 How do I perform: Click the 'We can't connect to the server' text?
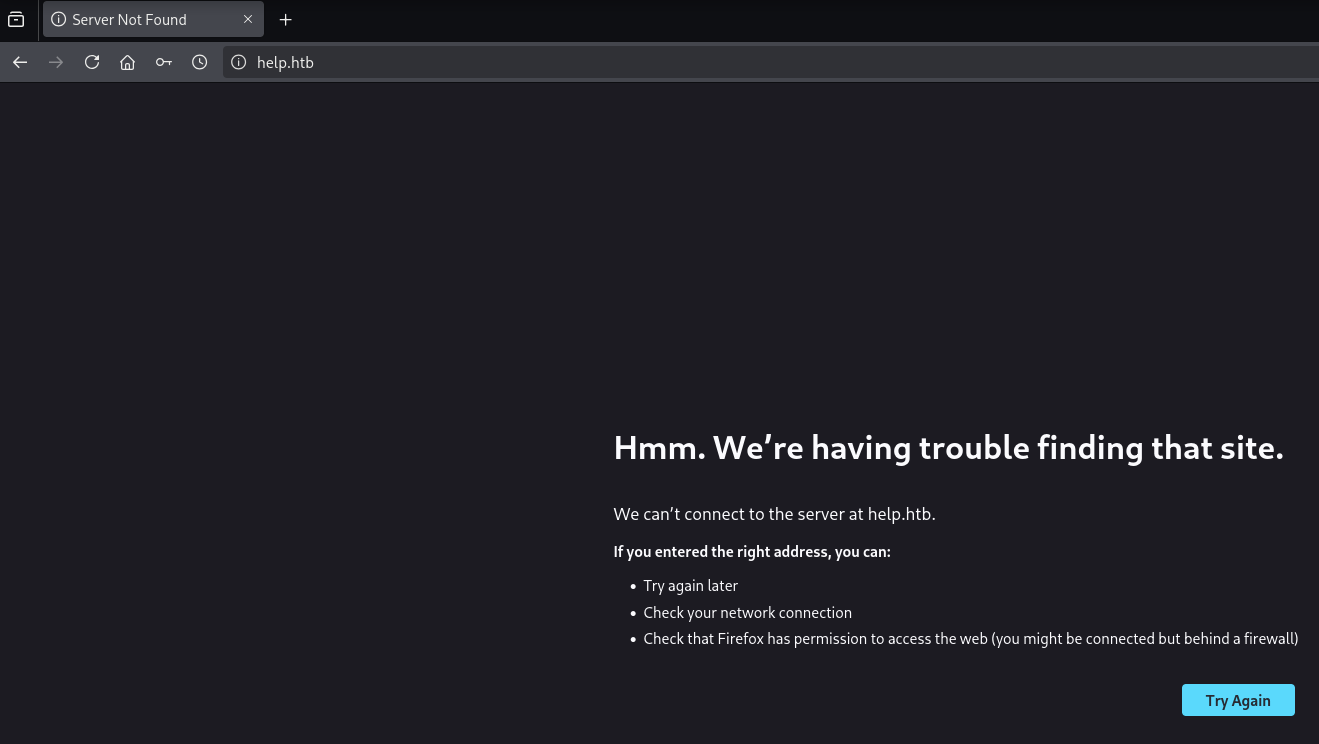[x=774, y=514]
